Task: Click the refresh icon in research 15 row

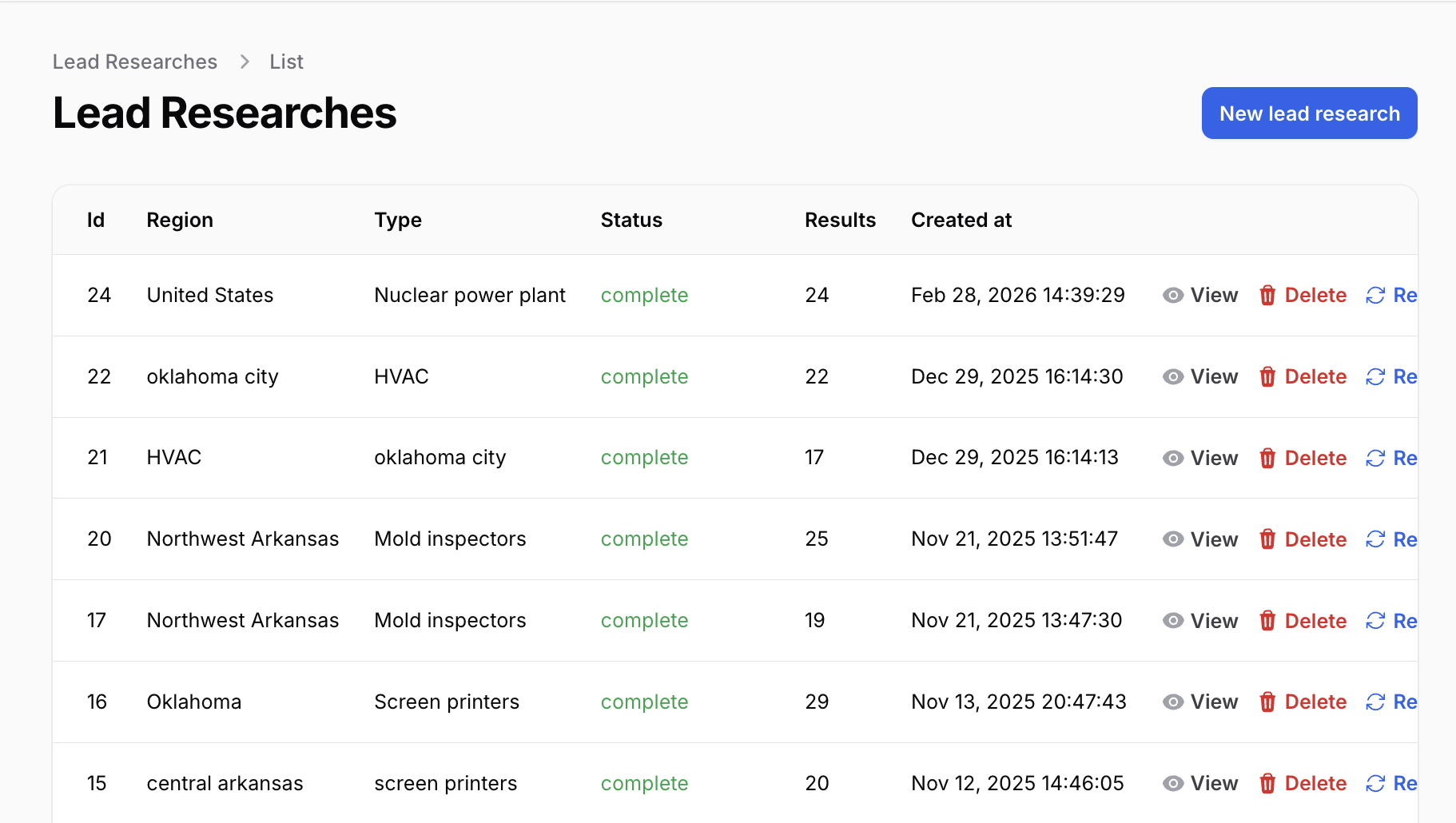Action: tap(1375, 784)
